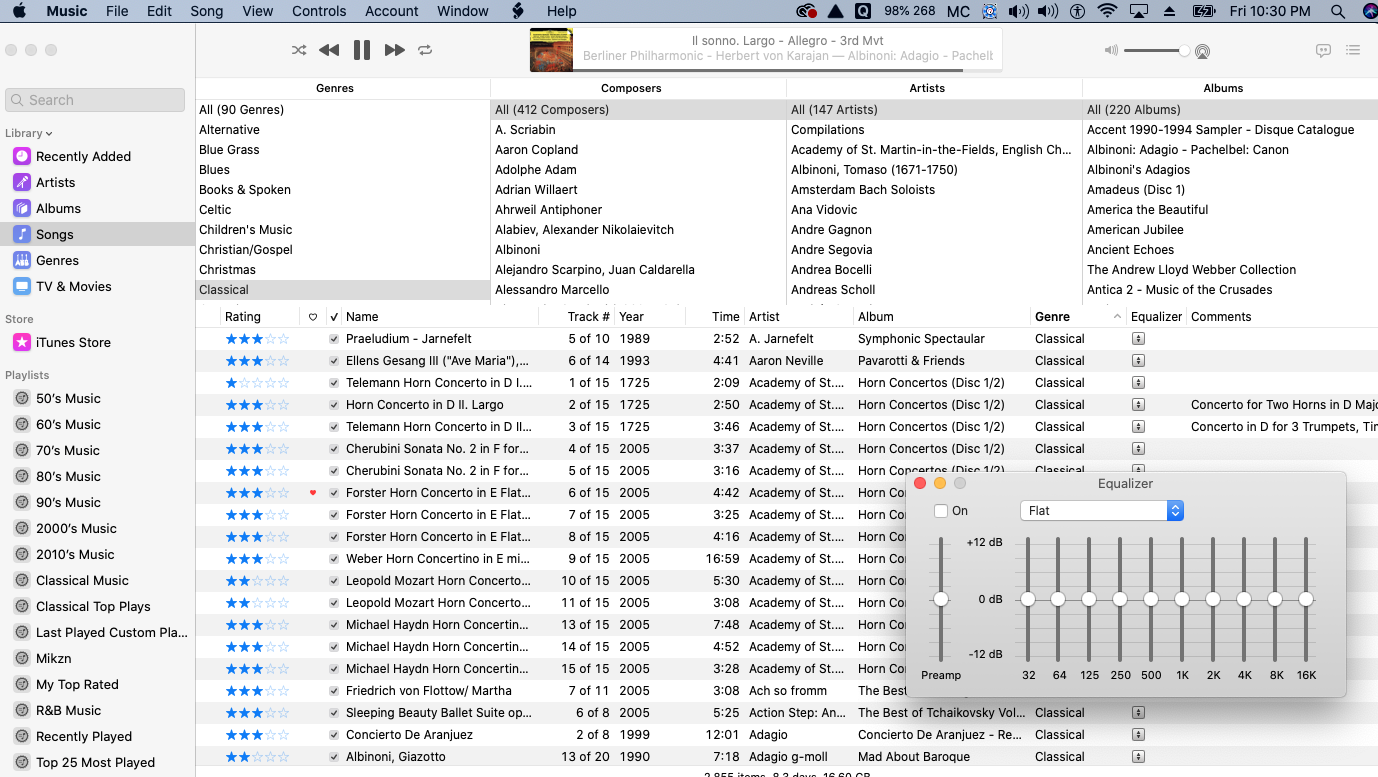1378x777 pixels.
Task: Open equalizer preset menu for track 4 of 15
Action: [1138, 449]
